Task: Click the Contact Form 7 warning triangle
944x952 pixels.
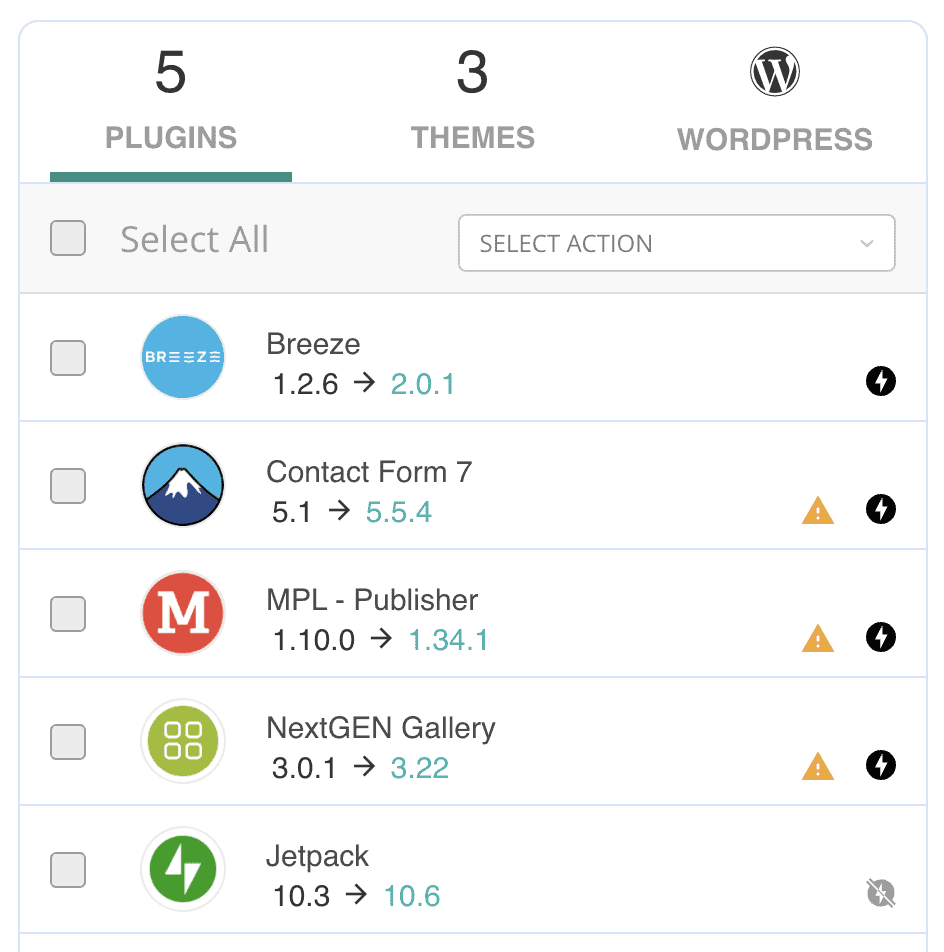Action: pos(818,511)
